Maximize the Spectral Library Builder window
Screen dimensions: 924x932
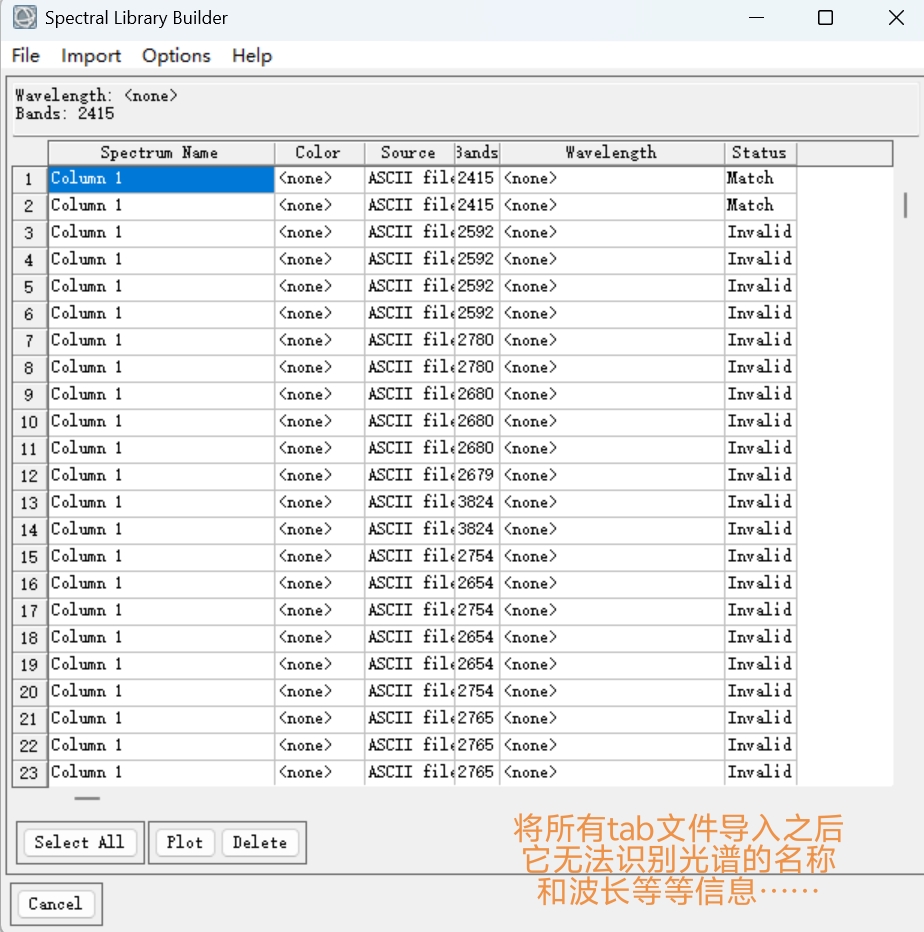tap(825, 18)
